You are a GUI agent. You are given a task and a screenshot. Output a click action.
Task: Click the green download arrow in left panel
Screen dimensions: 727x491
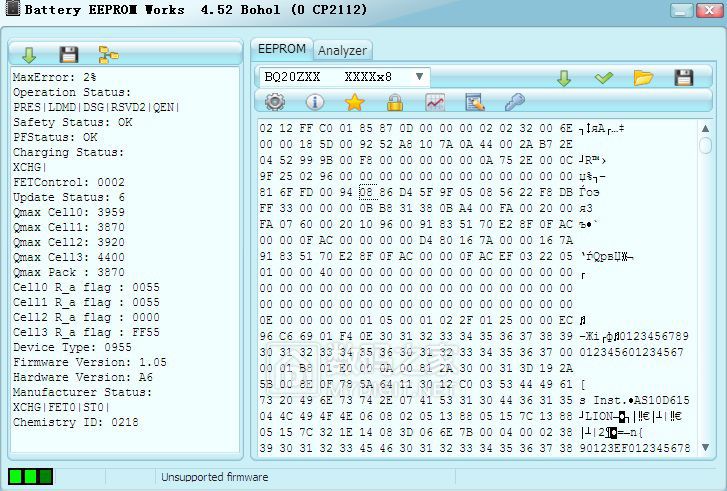point(29,55)
